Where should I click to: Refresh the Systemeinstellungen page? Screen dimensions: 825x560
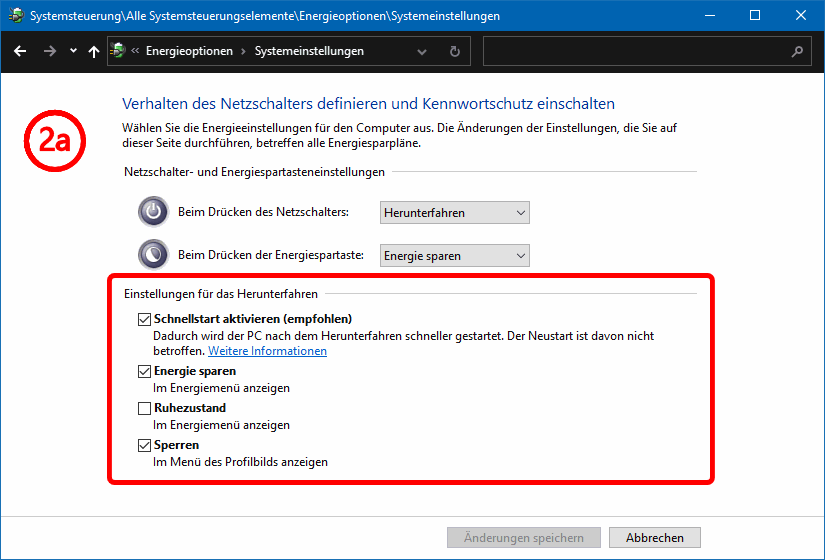pos(455,51)
